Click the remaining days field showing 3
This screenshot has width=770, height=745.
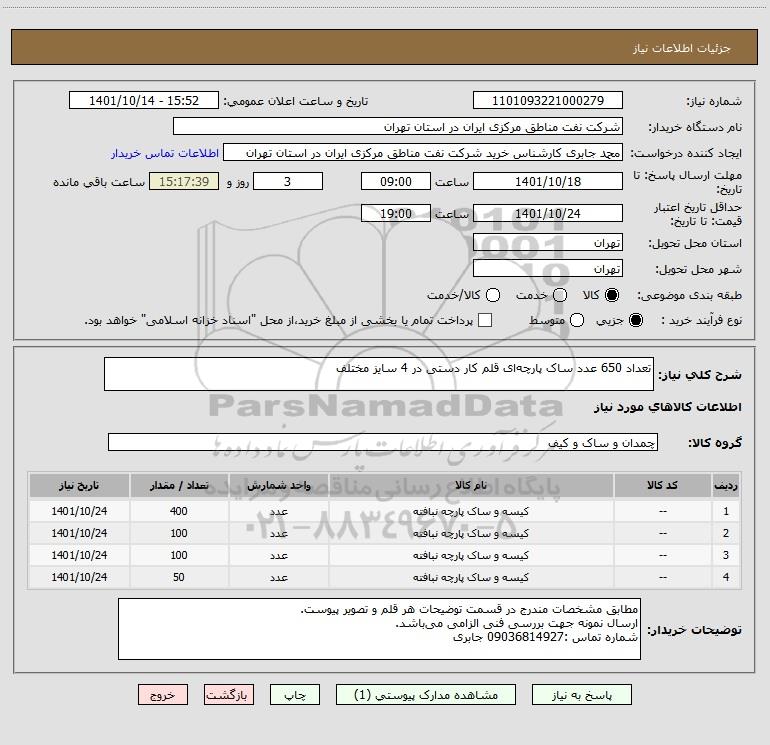click(288, 181)
